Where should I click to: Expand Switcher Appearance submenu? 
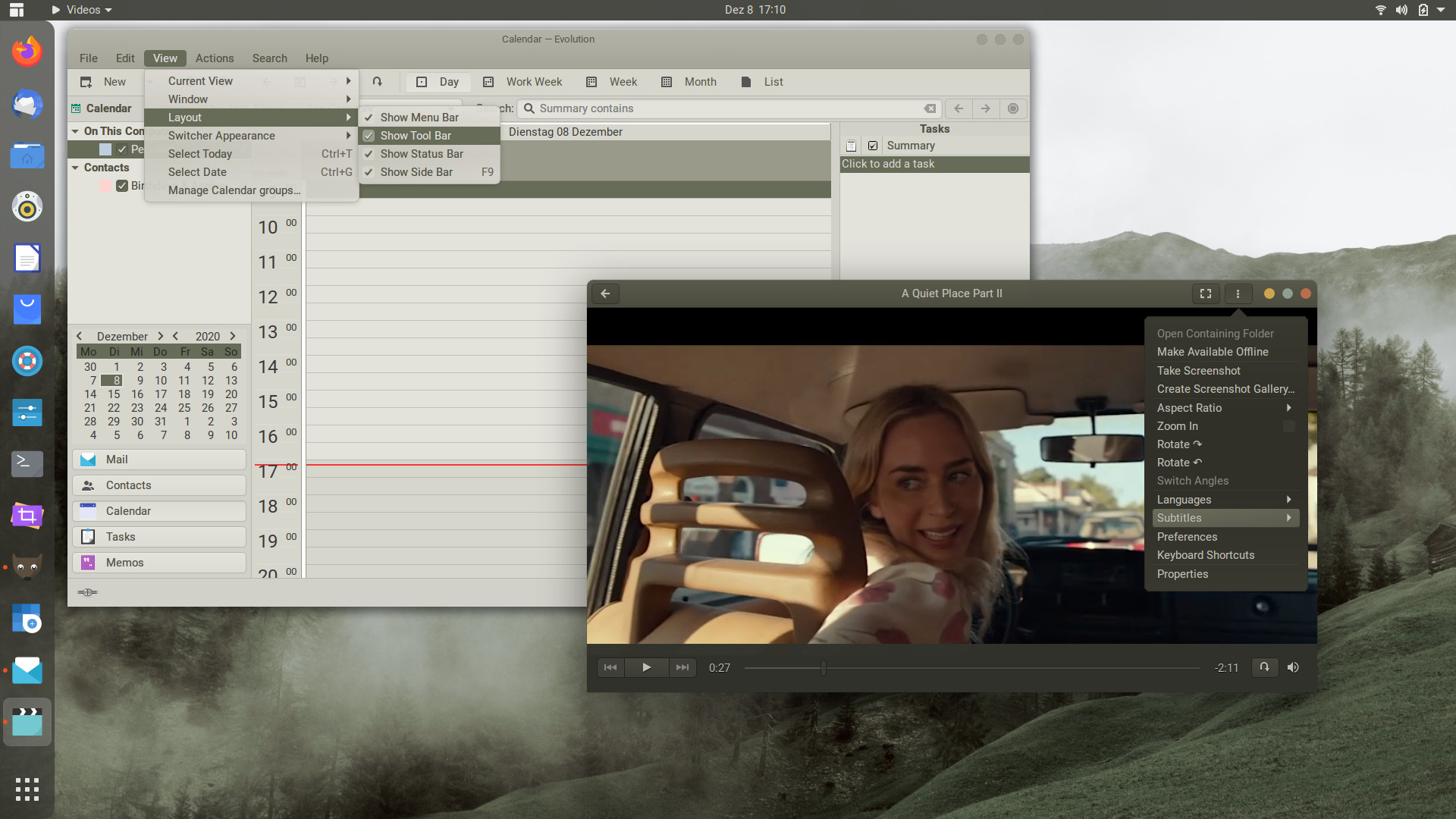(252, 136)
